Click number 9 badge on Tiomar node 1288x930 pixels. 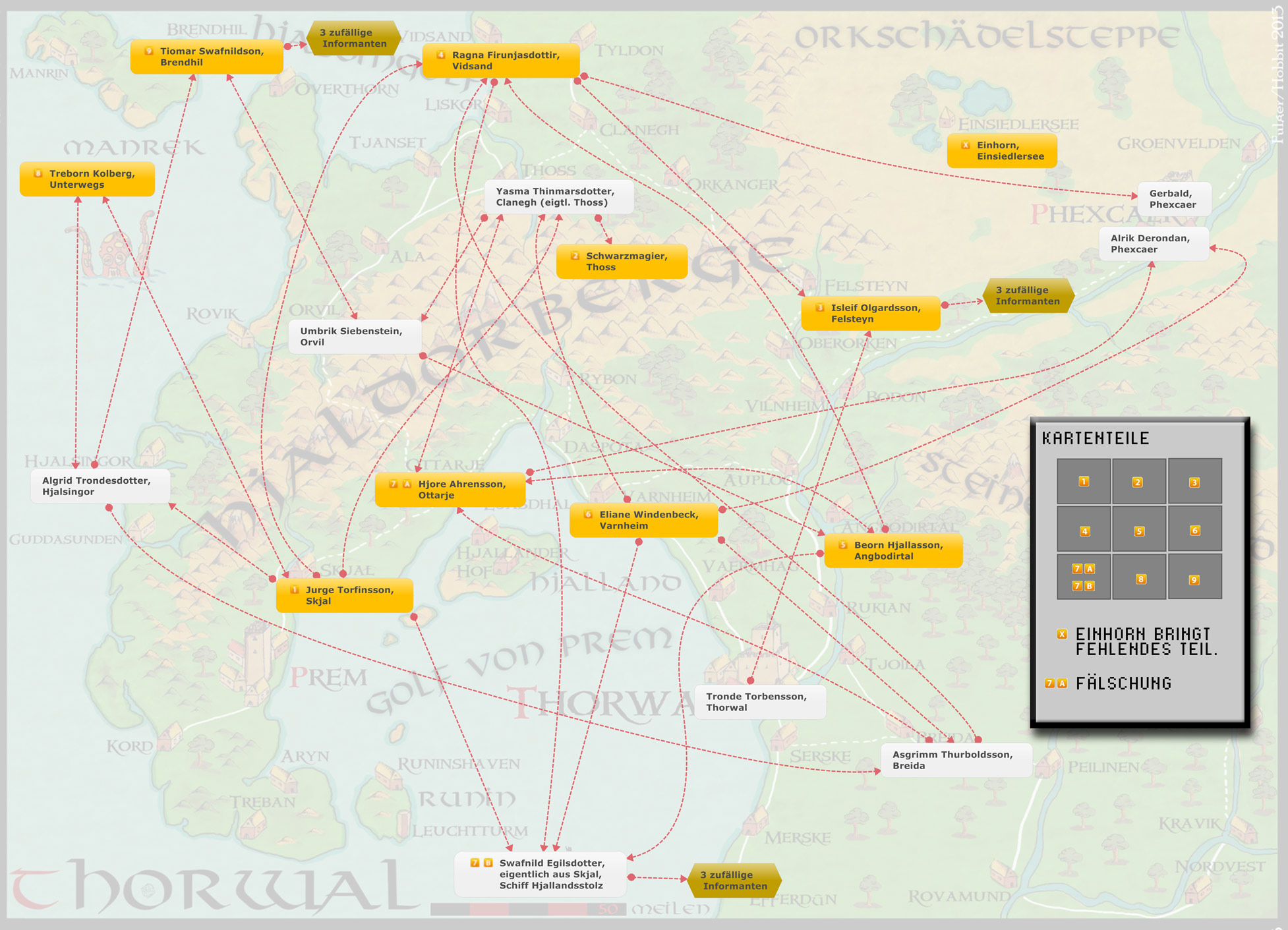(149, 51)
